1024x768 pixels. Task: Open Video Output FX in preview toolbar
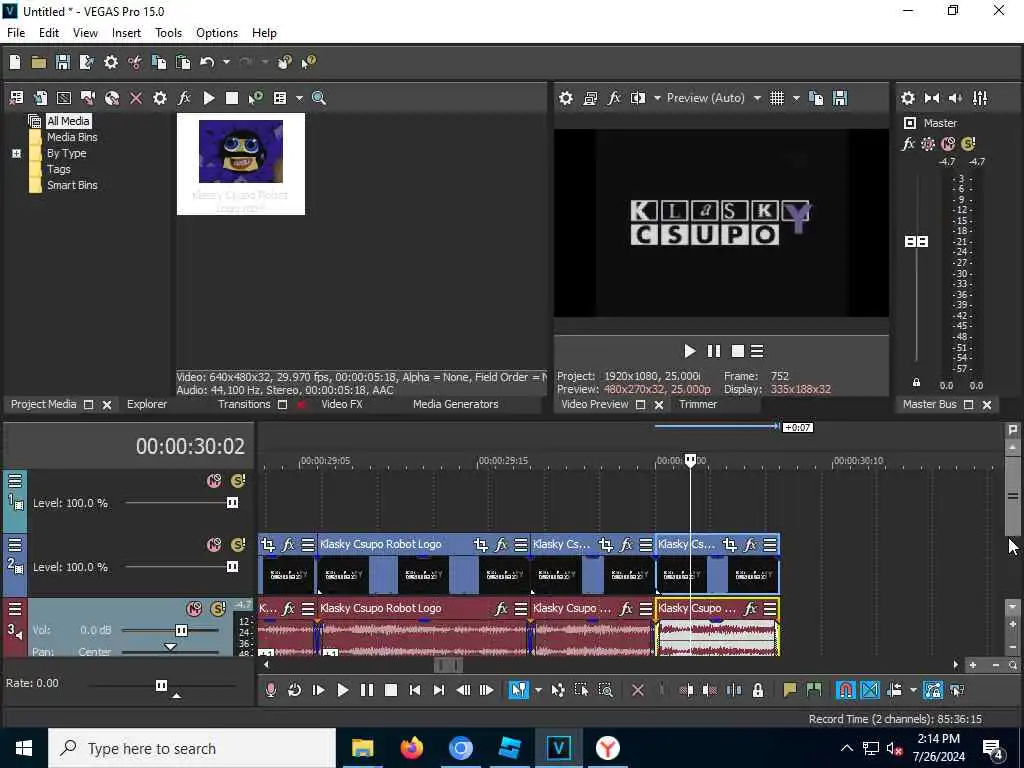[614, 98]
